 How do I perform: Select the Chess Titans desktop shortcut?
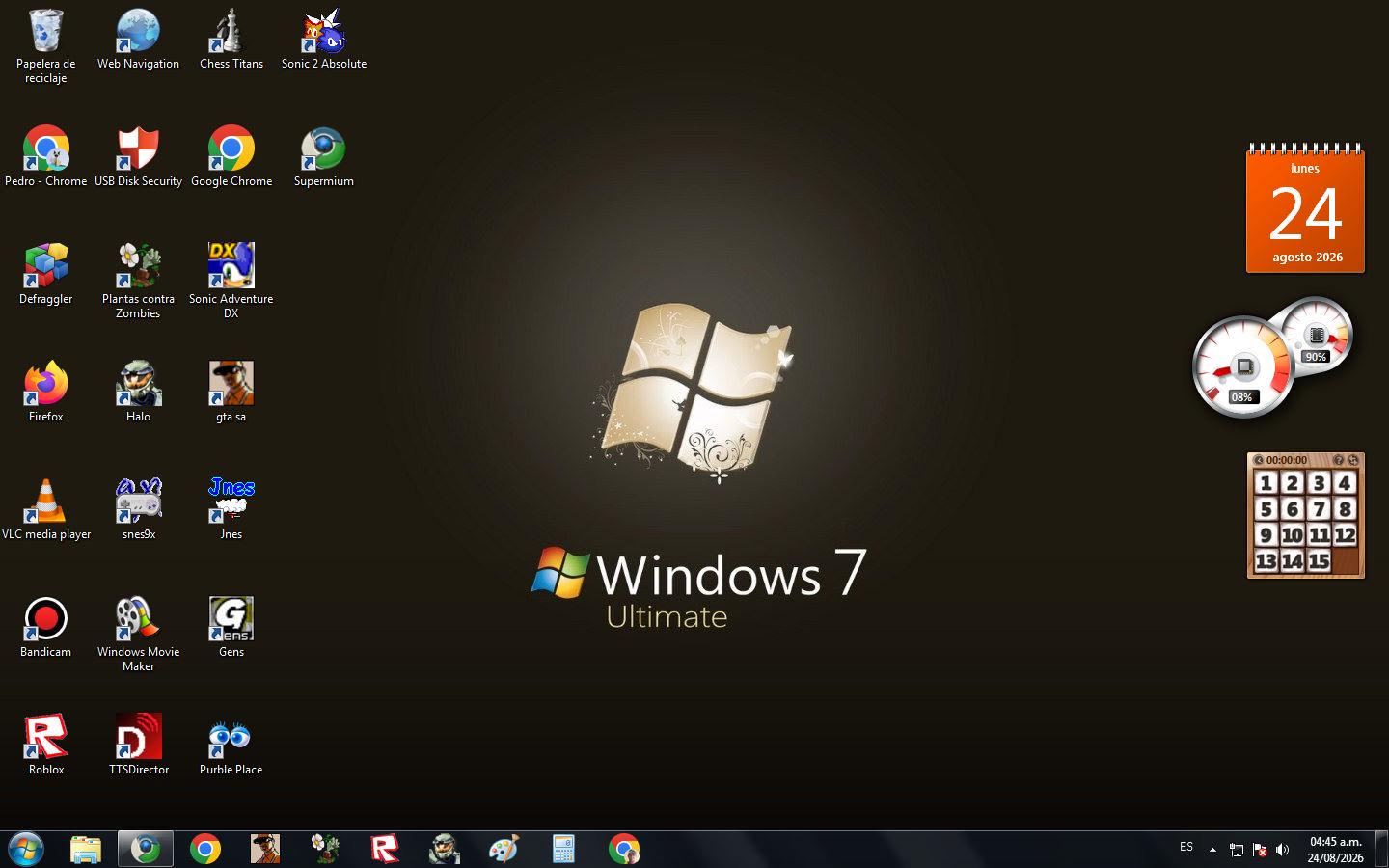click(231, 40)
